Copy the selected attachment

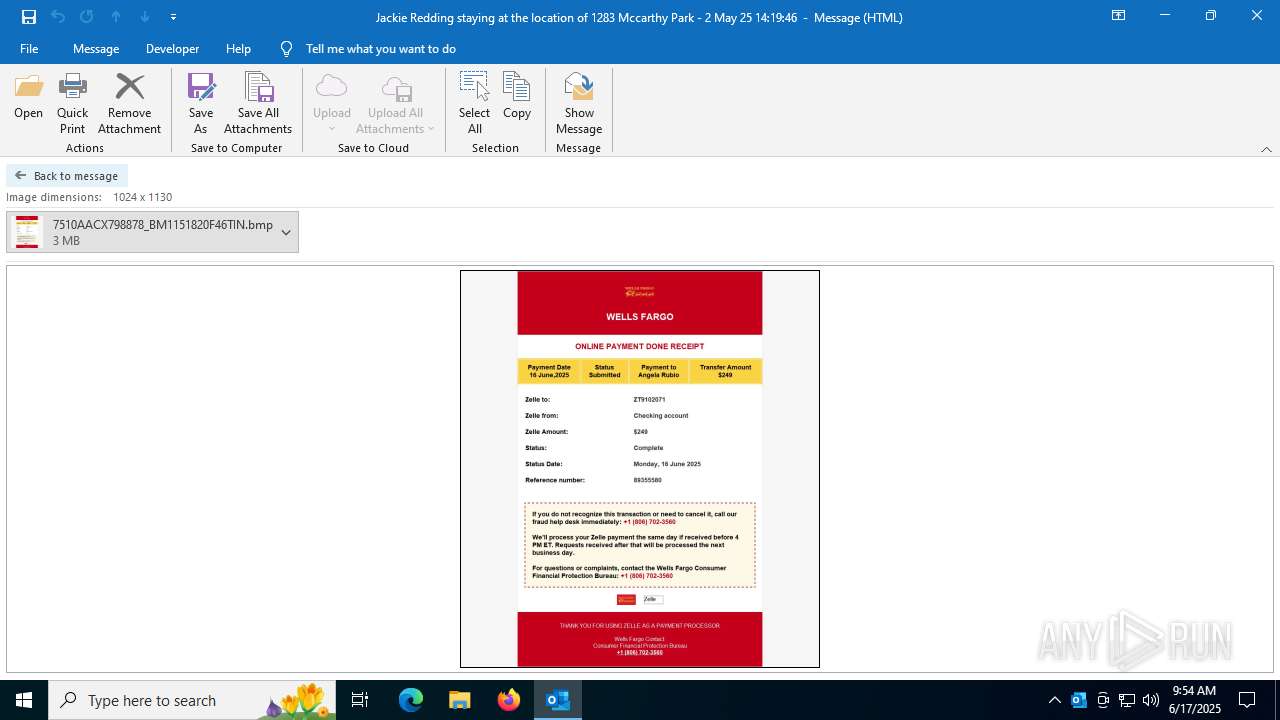(517, 98)
